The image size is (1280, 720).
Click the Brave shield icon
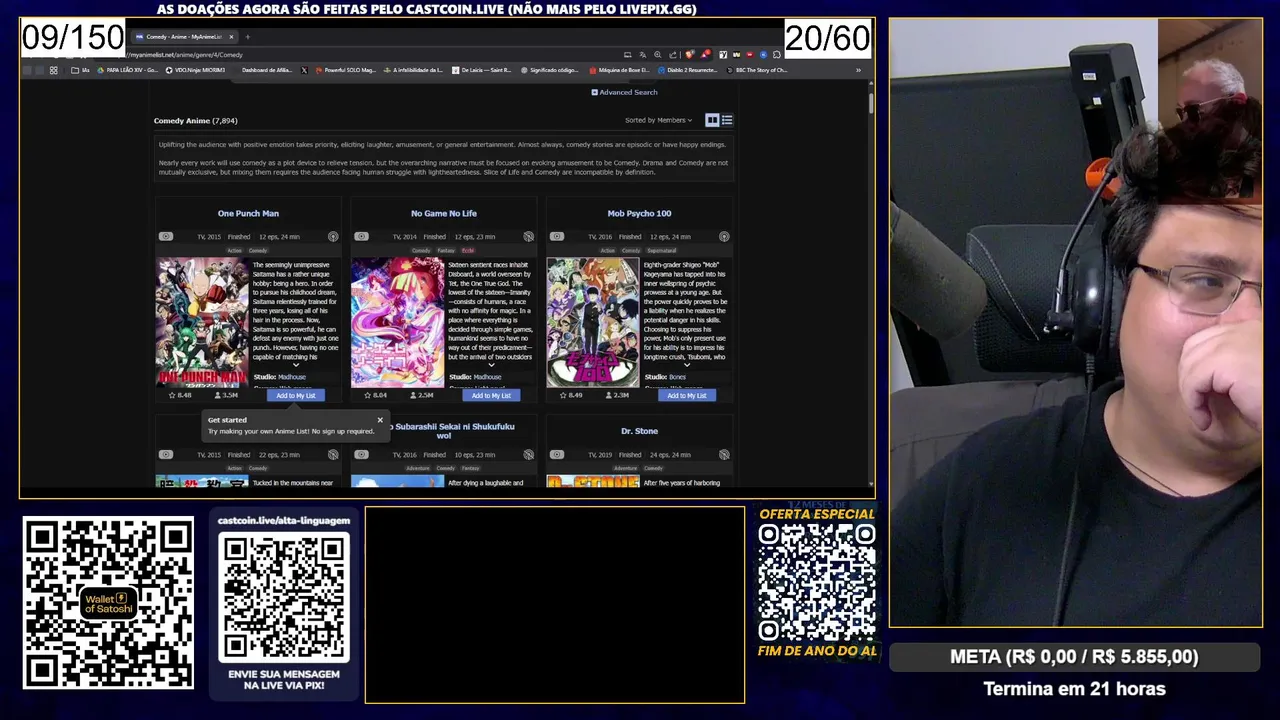tap(690, 55)
